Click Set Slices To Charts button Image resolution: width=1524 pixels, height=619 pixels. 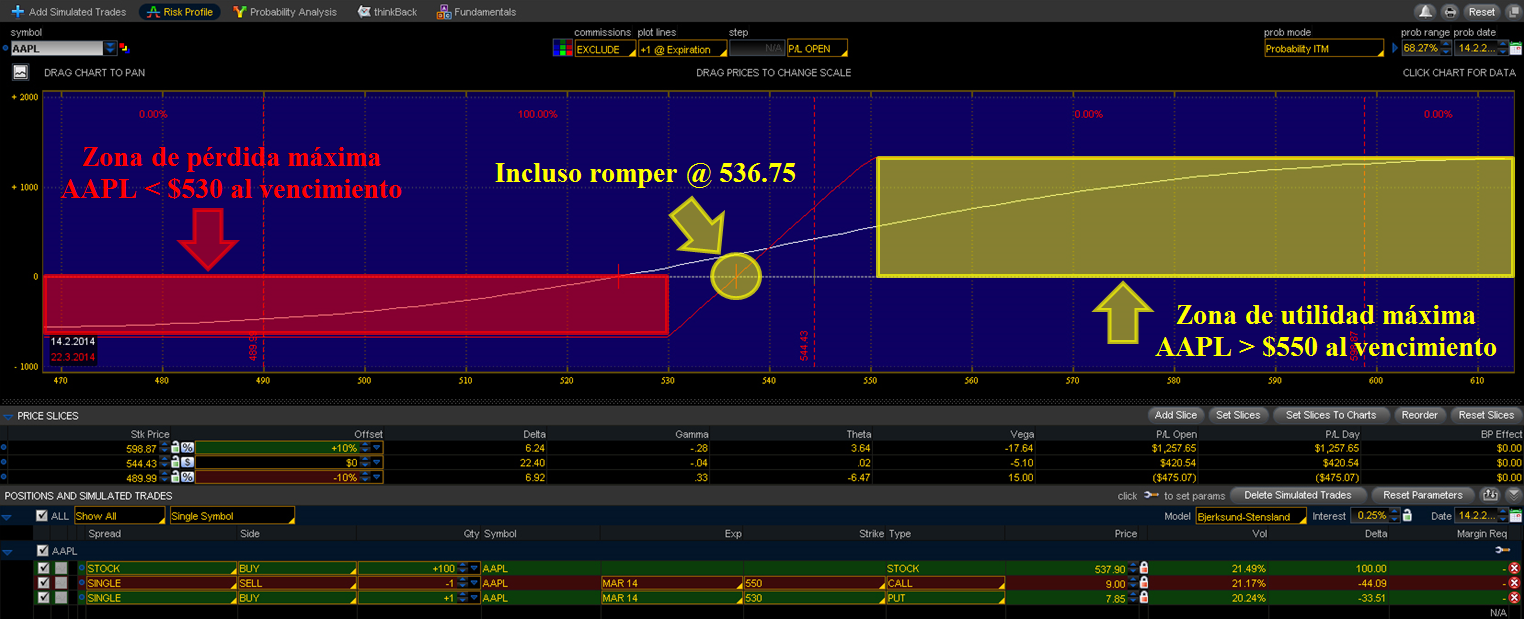[x=1331, y=415]
